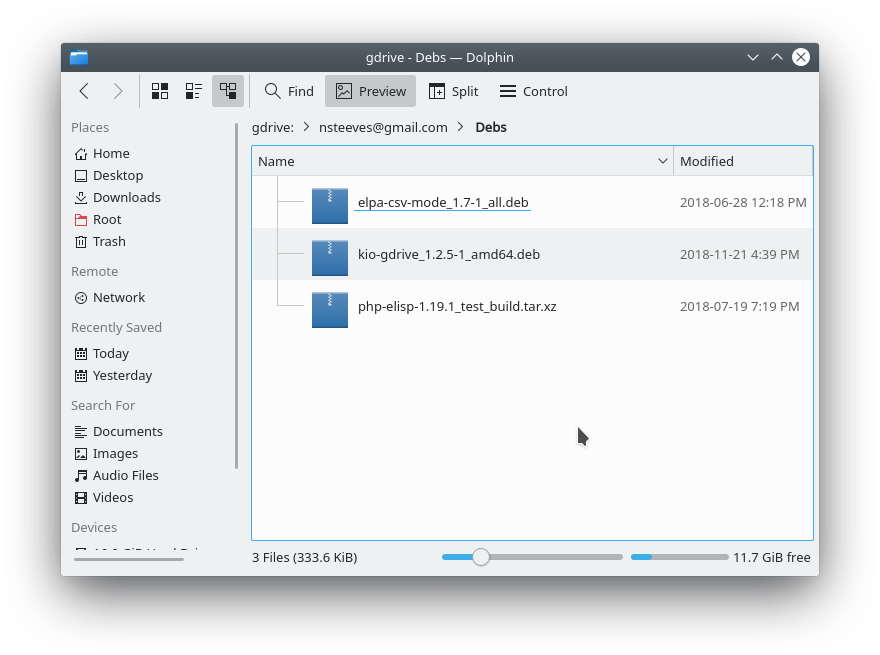Viewport: 880px width, 655px height.
Task: Click the date 2018-07-19 7:19 PM
Action: tap(740, 306)
